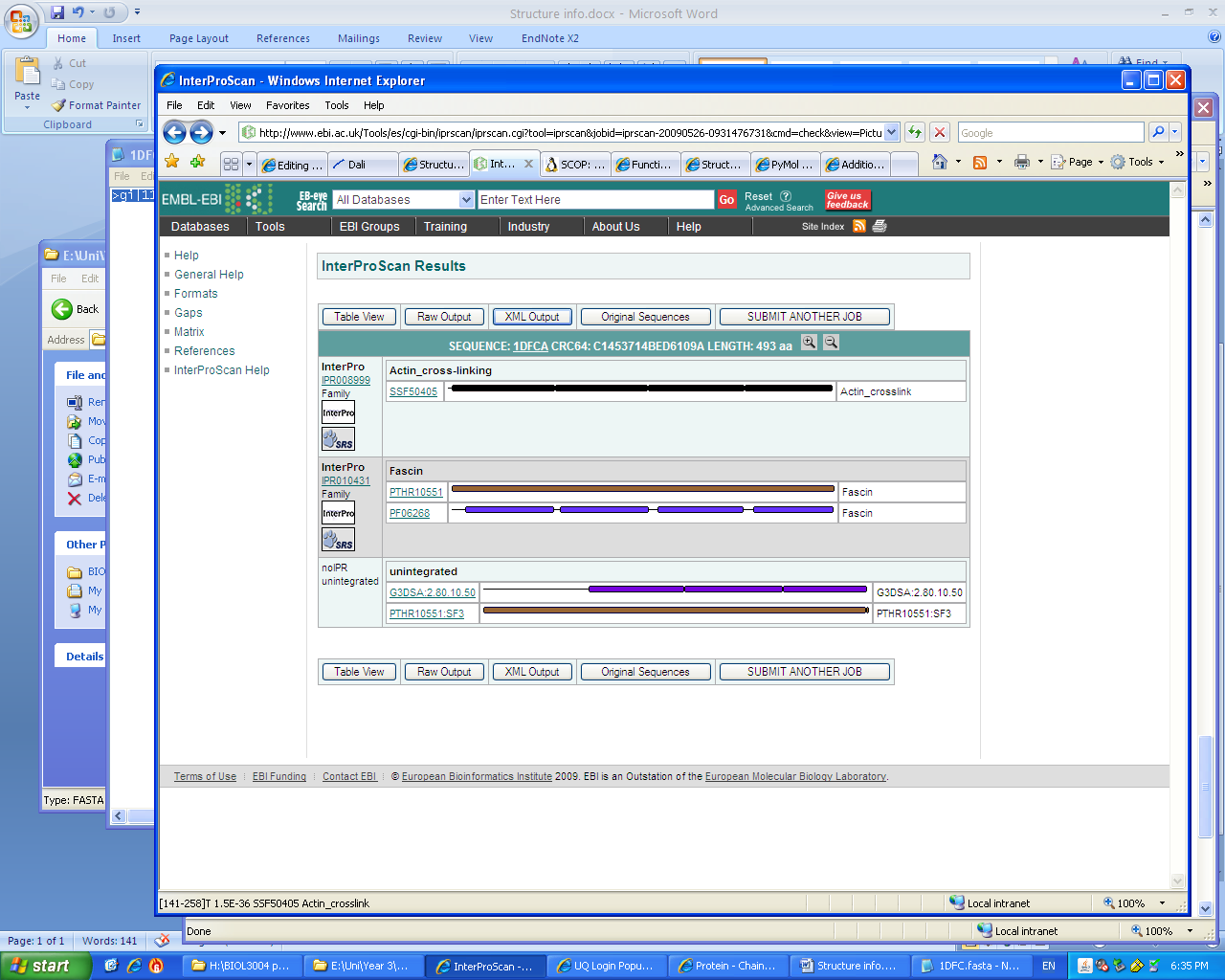The image size is (1225, 980).
Task: Open the IPR008999 link
Action: point(345,380)
